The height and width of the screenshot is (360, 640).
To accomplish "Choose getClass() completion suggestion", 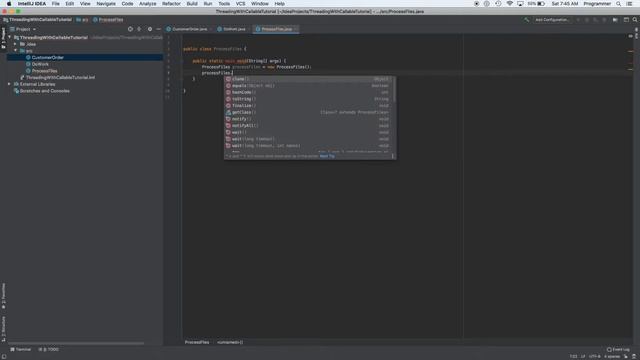I will (308, 112).
